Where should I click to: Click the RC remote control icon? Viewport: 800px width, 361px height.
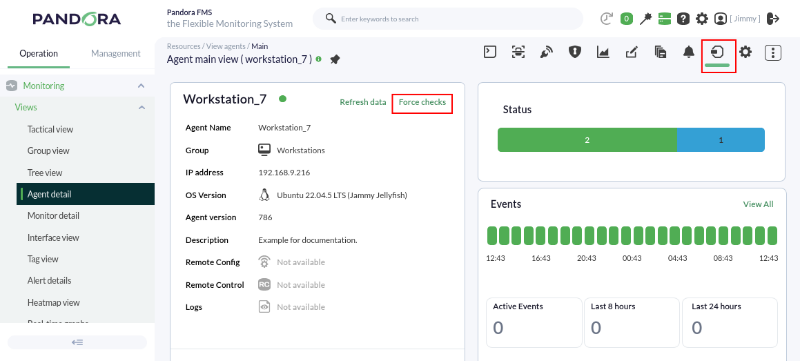[x=264, y=285]
